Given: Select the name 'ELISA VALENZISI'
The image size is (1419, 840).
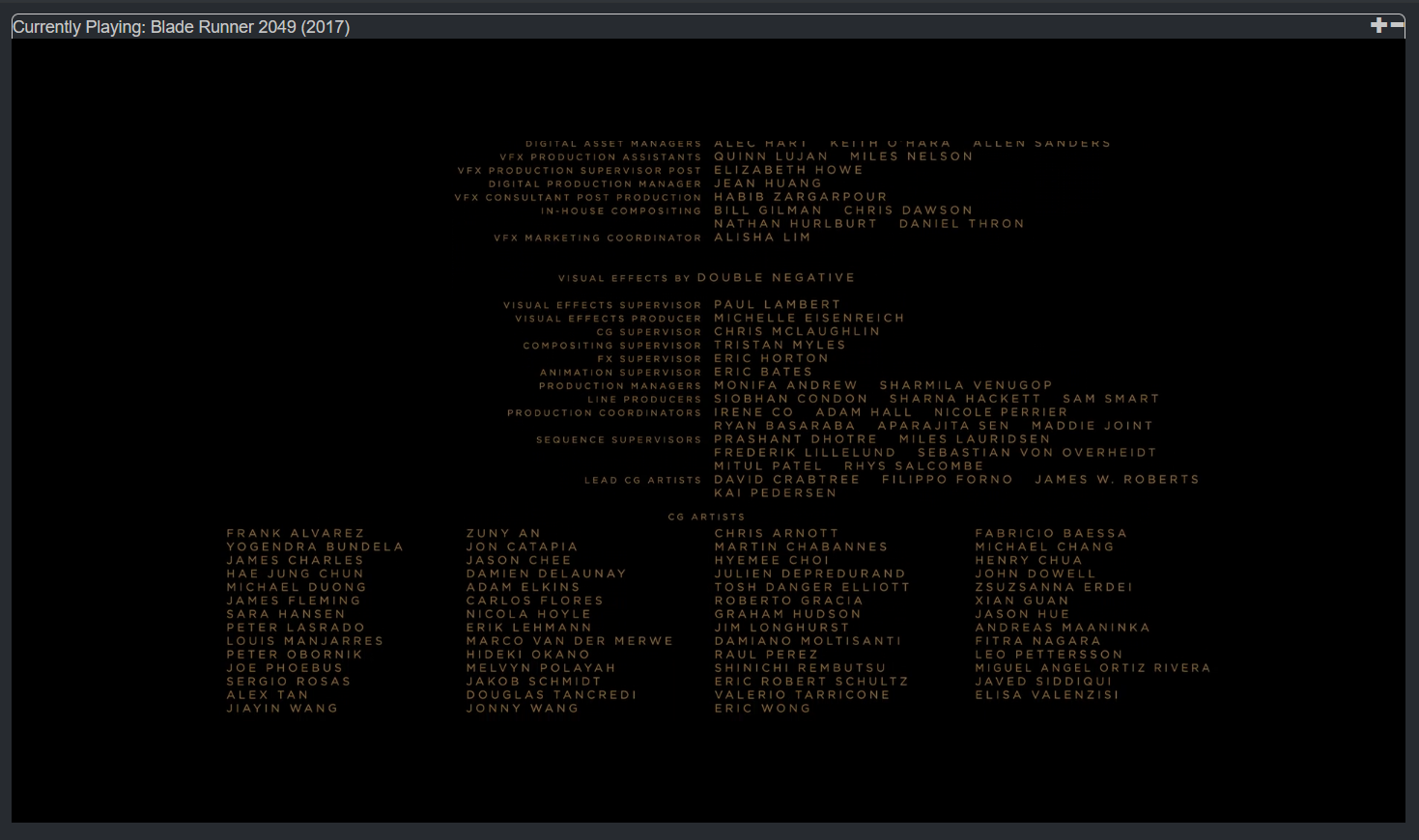Looking at the screenshot, I should pyautogui.click(x=1047, y=694).
